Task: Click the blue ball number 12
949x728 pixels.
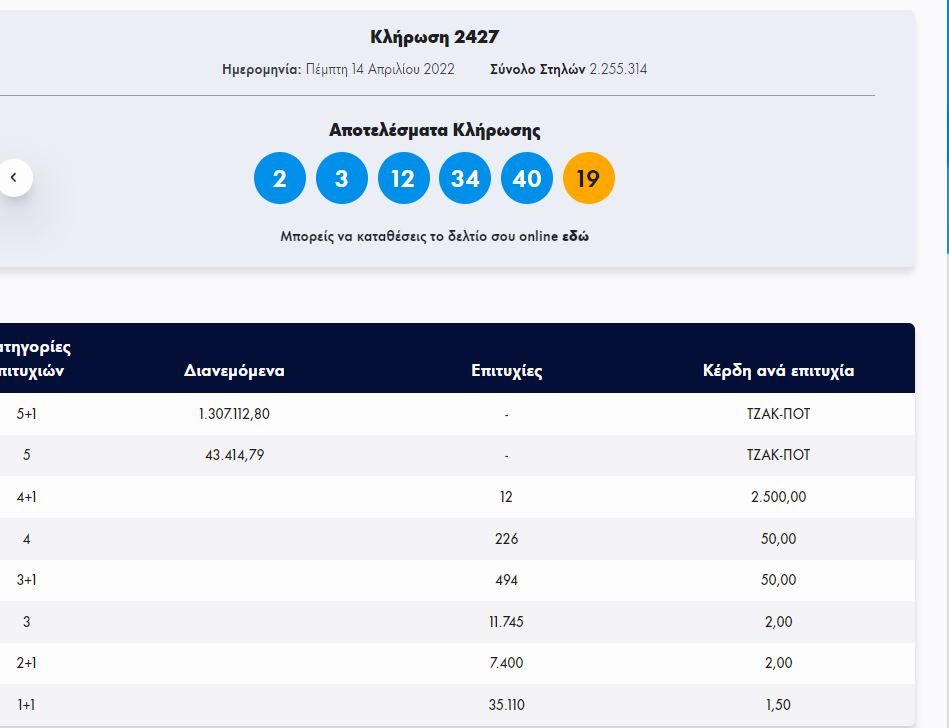Action: point(403,179)
